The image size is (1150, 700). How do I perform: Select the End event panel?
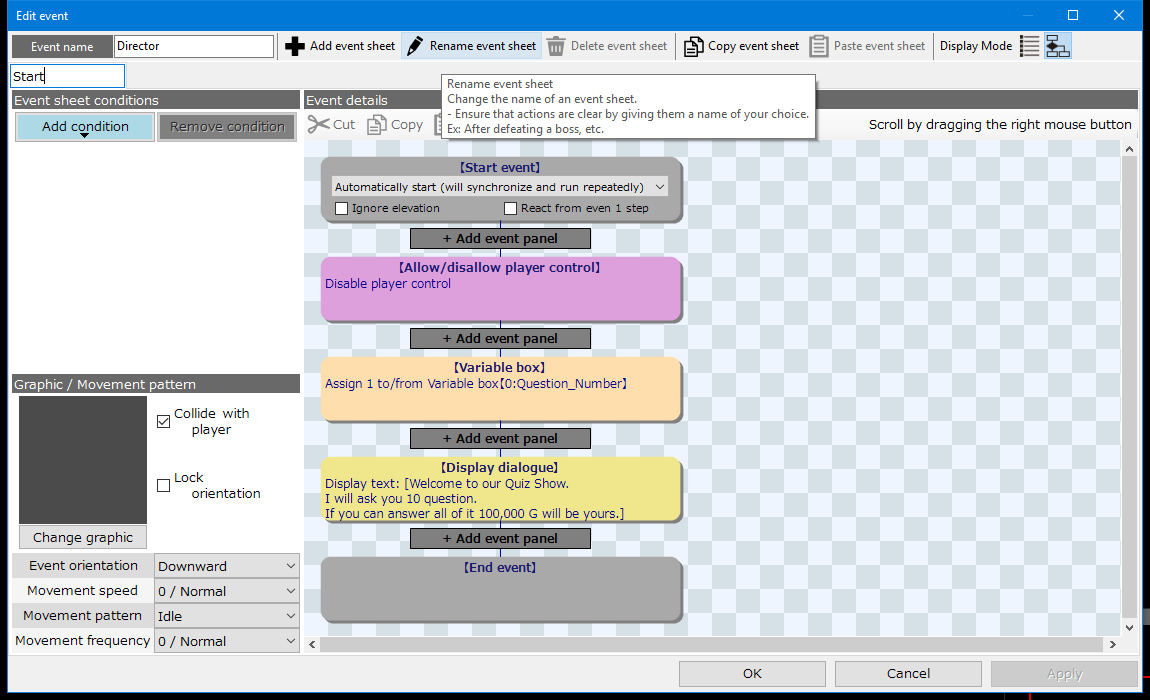(501, 588)
